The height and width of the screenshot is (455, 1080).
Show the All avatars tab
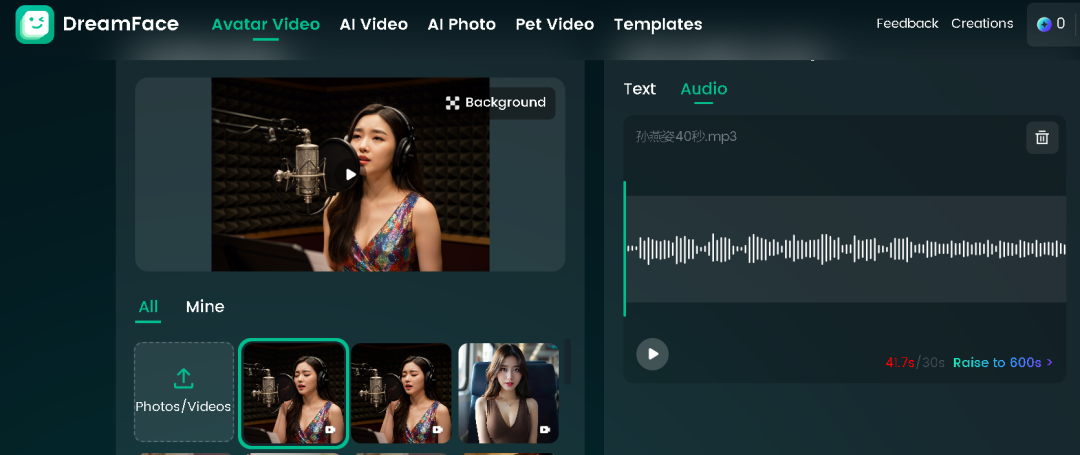tap(148, 307)
